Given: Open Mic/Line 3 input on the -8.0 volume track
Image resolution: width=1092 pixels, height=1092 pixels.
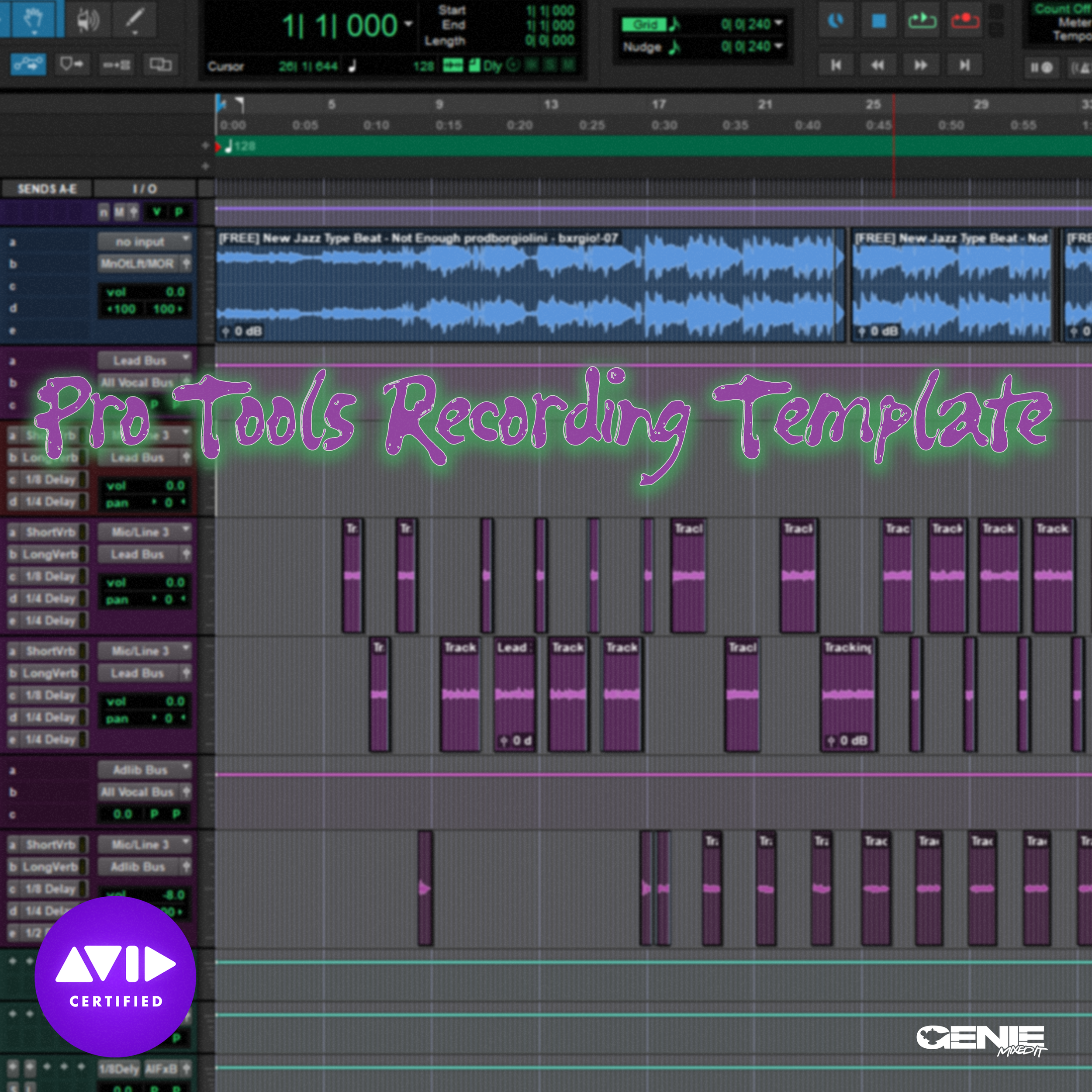Looking at the screenshot, I should tap(145, 844).
